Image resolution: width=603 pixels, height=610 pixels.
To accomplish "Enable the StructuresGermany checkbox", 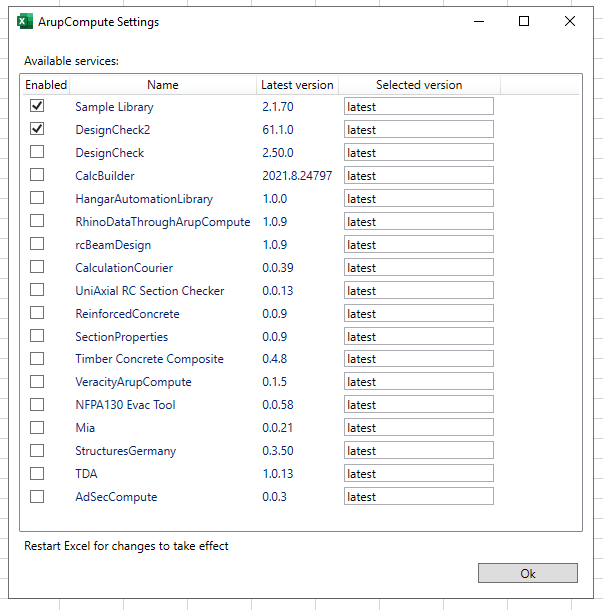I will click(x=37, y=450).
